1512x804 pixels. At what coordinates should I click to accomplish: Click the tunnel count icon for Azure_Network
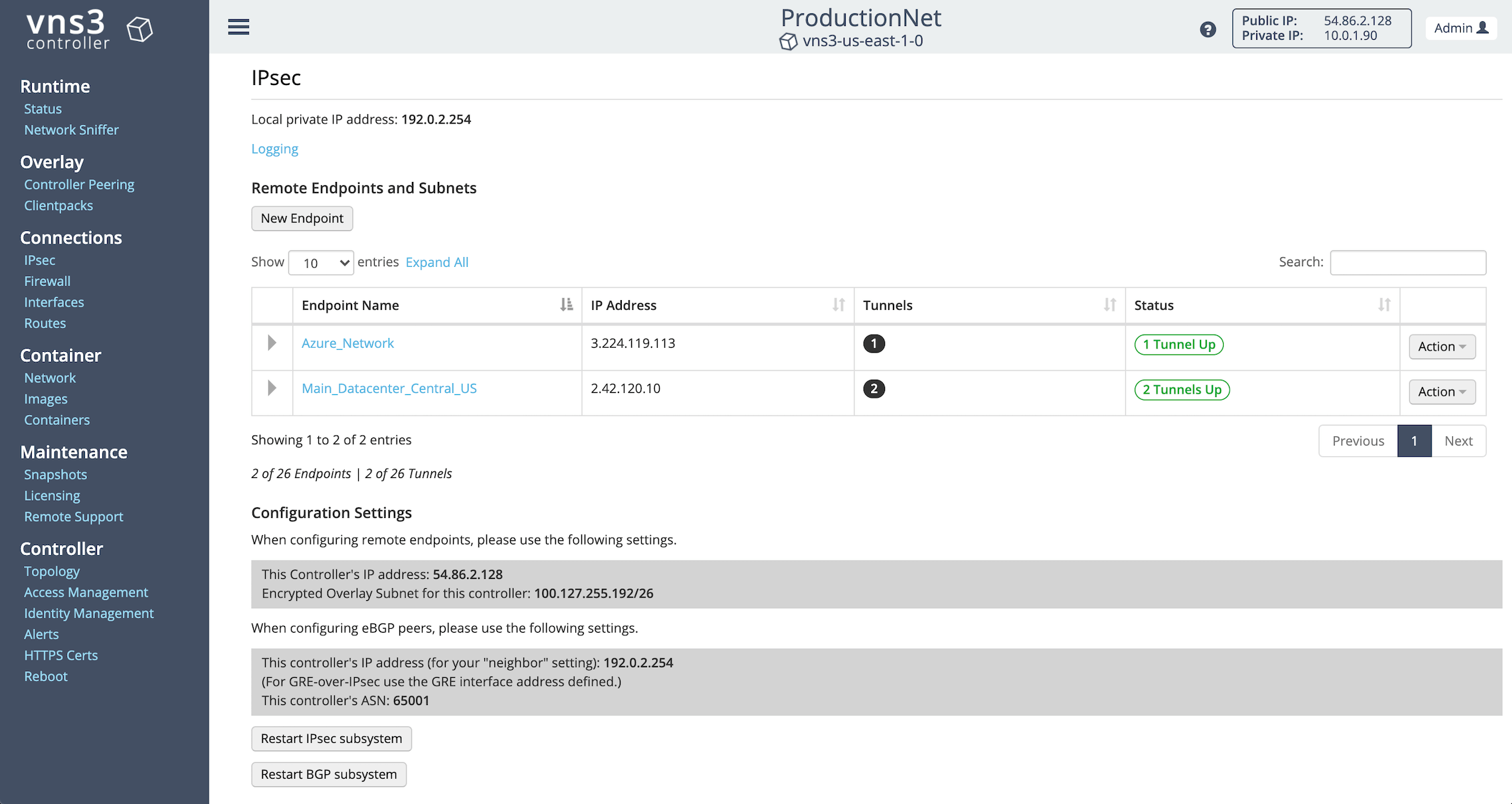[874, 344]
